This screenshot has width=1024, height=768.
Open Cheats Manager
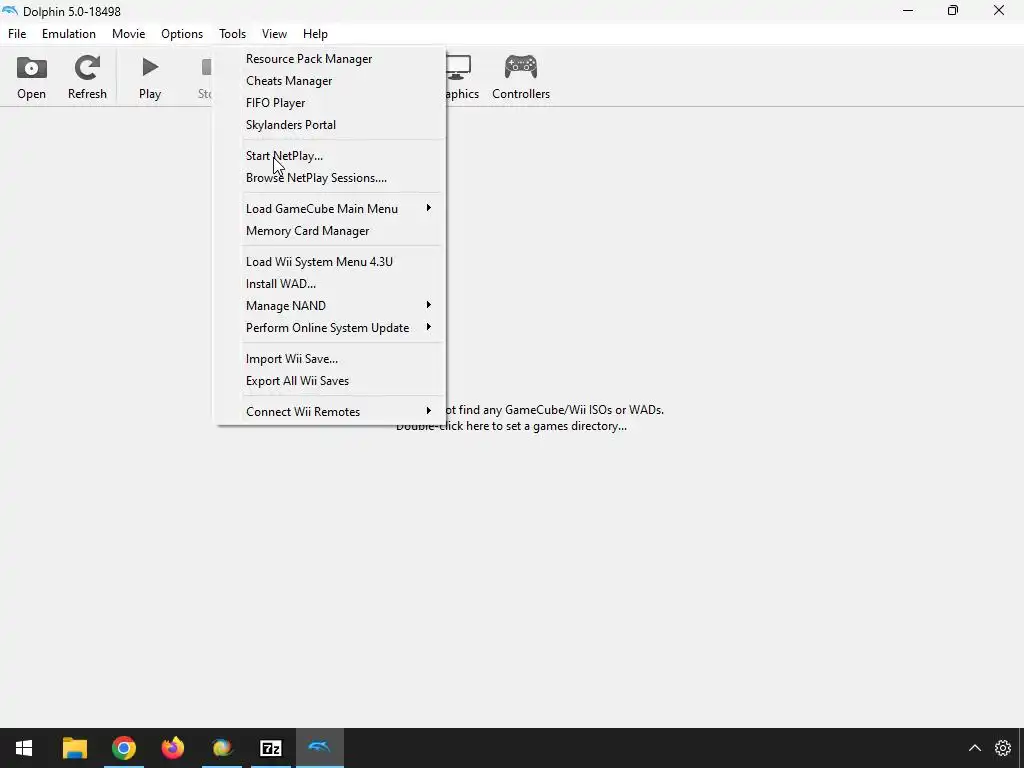pyautogui.click(x=331, y=81)
